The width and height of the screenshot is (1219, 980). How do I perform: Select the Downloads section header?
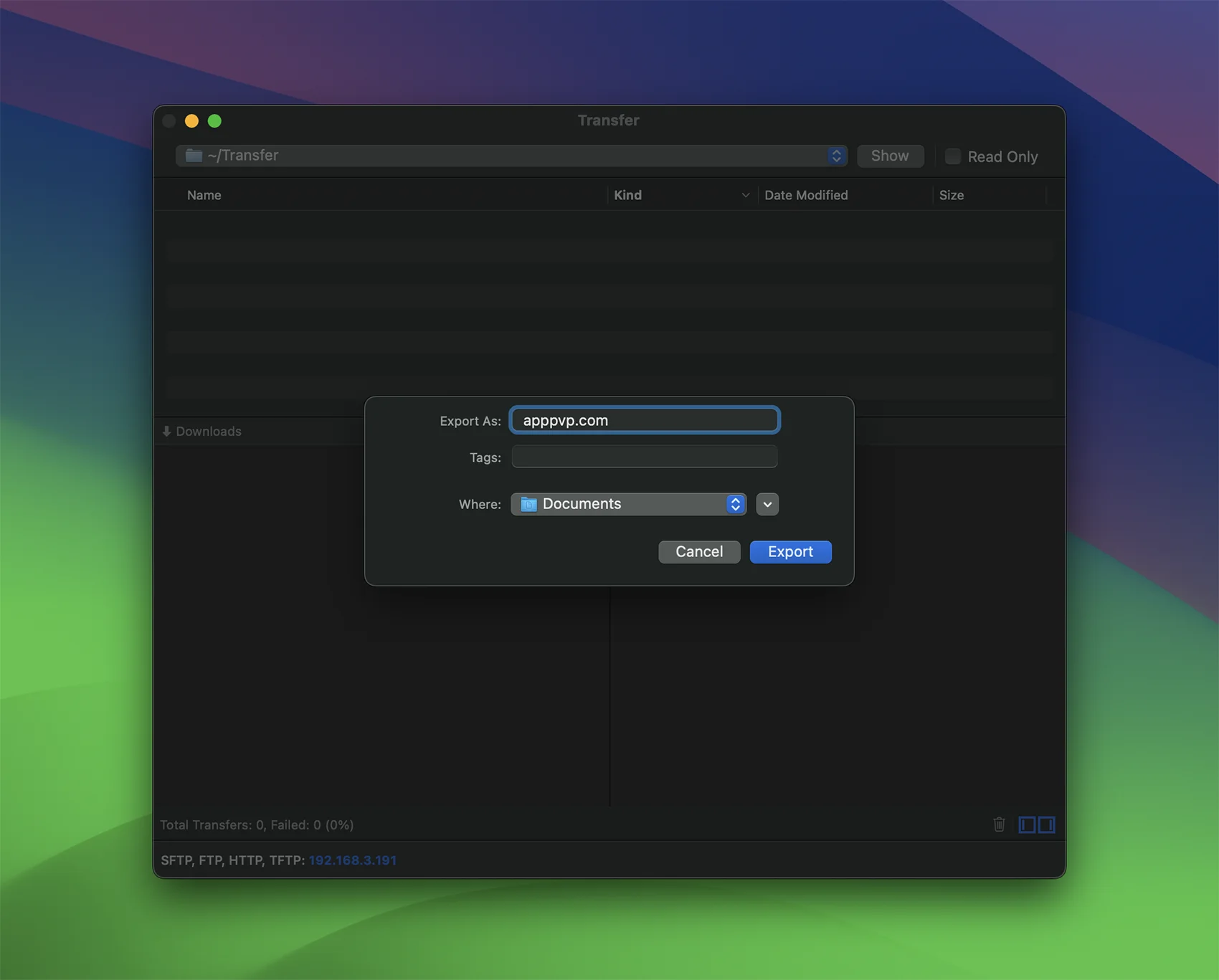pyautogui.click(x=209, y=432)
